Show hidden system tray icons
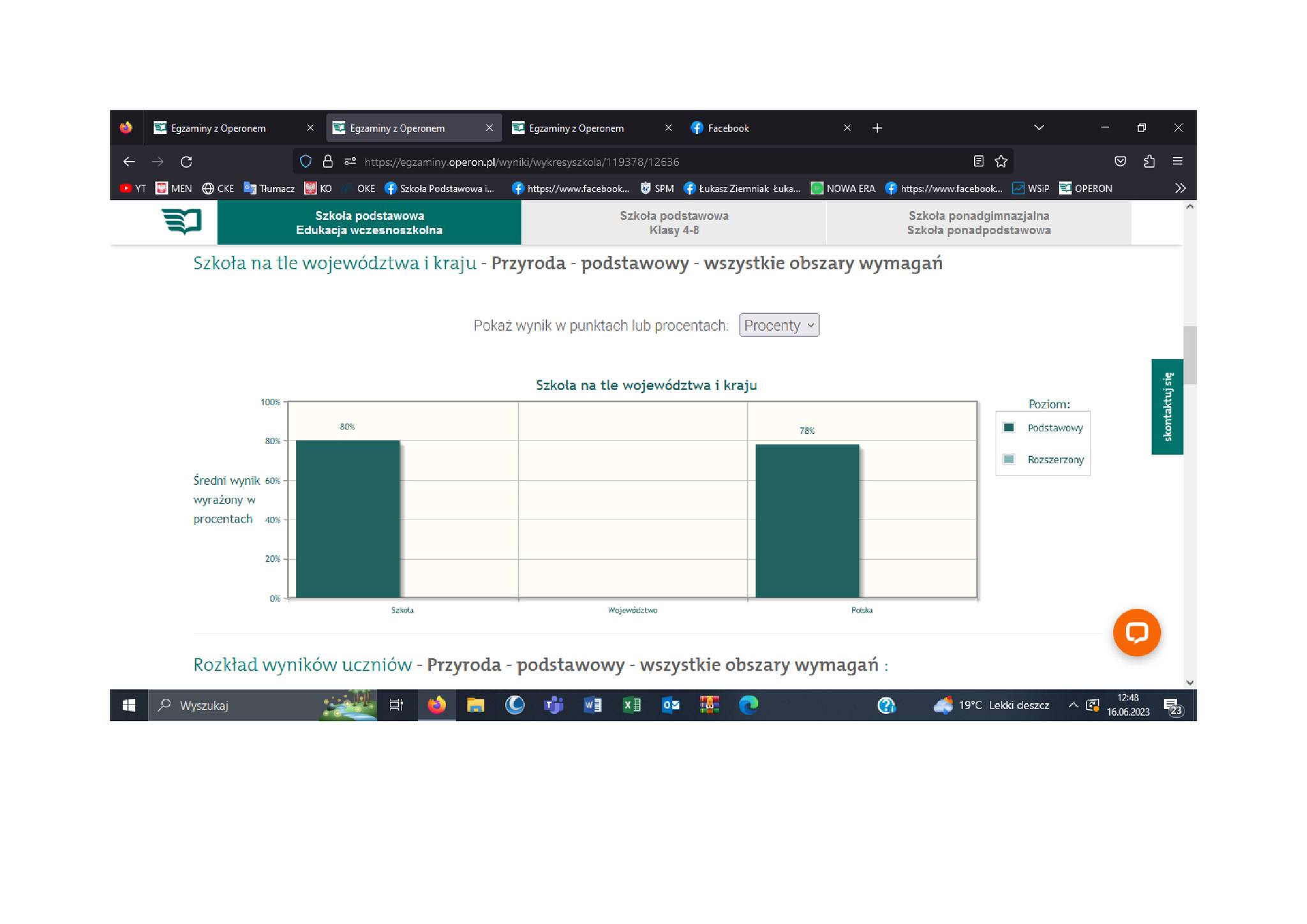The width and height of the screenshot is (1307, 924). (x=1073, y=705)
